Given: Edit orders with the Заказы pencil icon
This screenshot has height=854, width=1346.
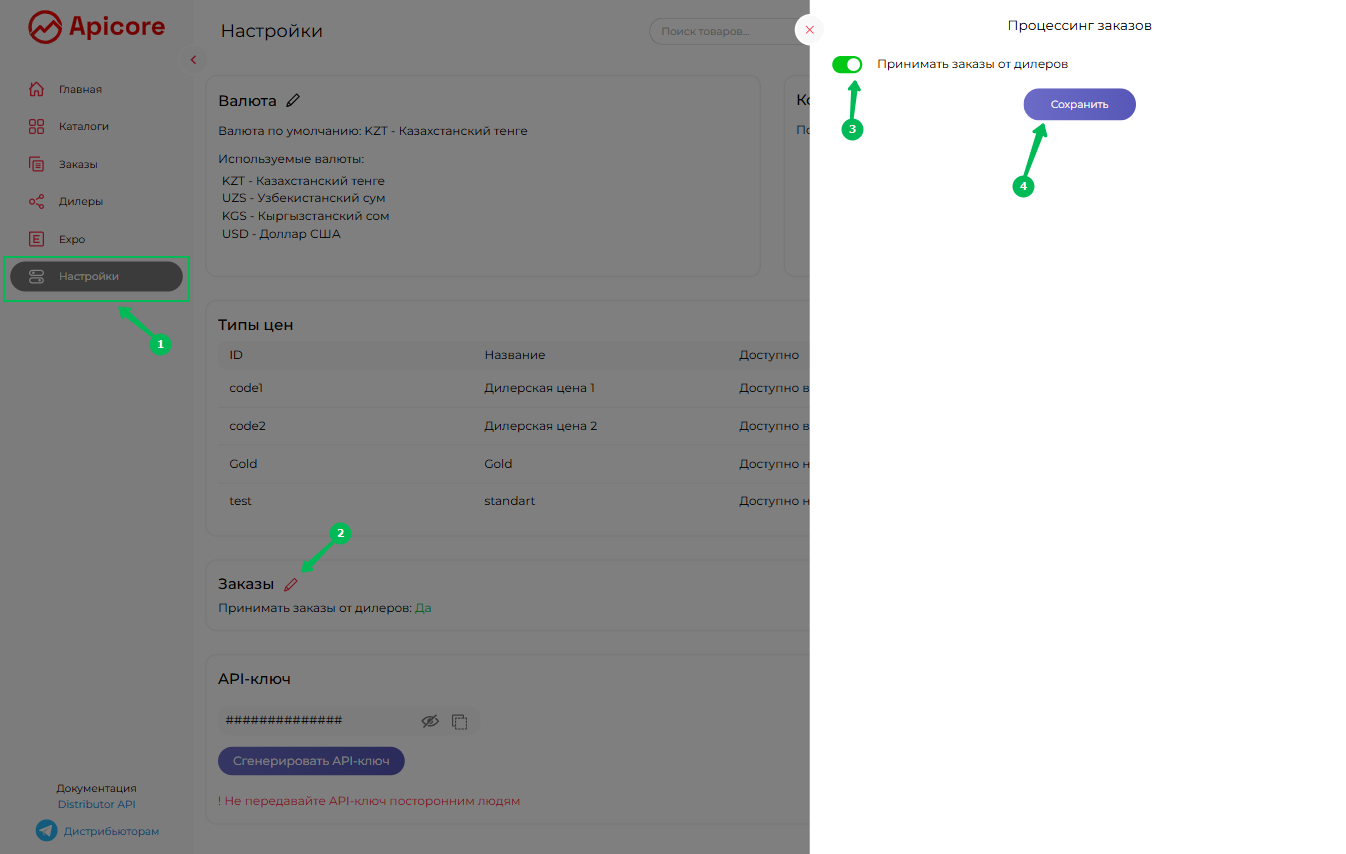Looking at the screenshot, I should (x=291, y=584).
